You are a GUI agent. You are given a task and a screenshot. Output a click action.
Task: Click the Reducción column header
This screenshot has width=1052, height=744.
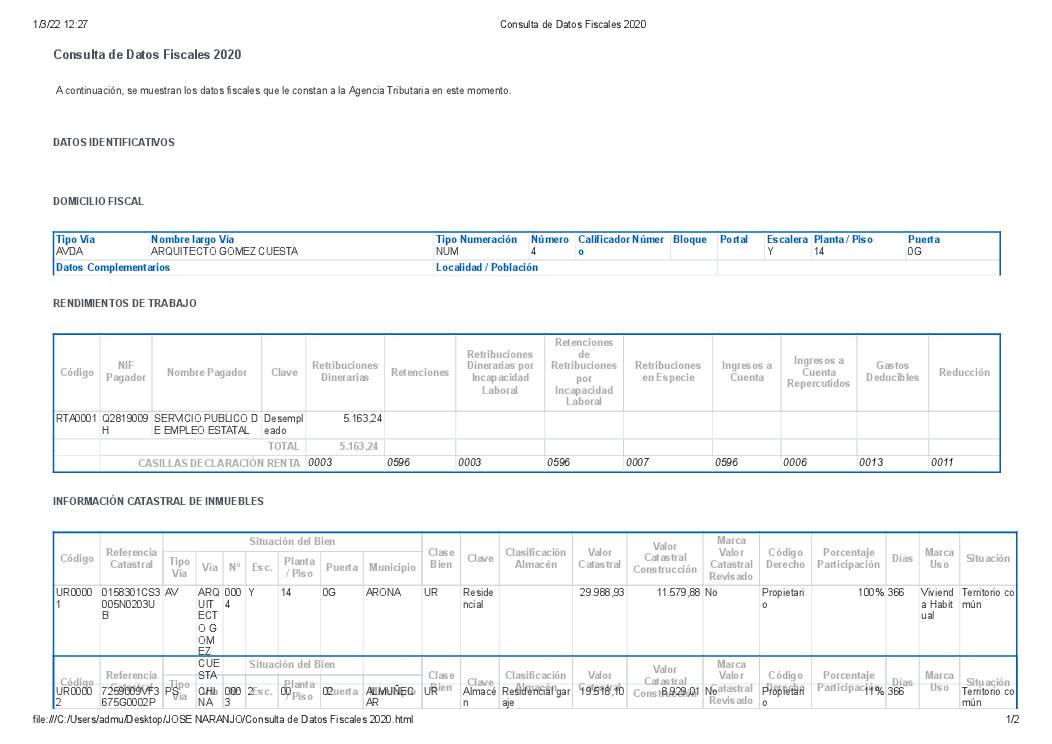click(964, 372)
